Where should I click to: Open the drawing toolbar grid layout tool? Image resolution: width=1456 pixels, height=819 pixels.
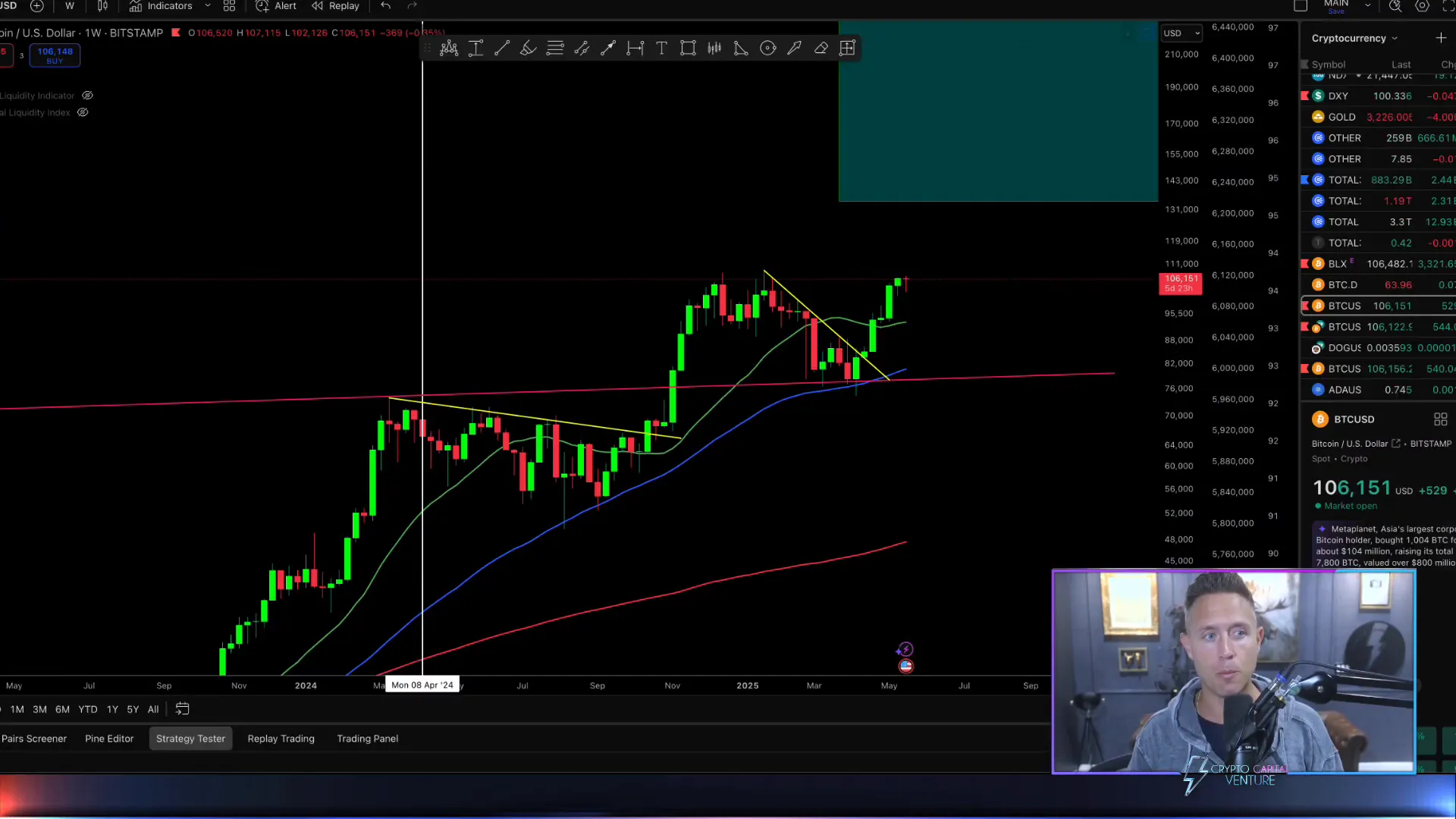click(847, 49)
